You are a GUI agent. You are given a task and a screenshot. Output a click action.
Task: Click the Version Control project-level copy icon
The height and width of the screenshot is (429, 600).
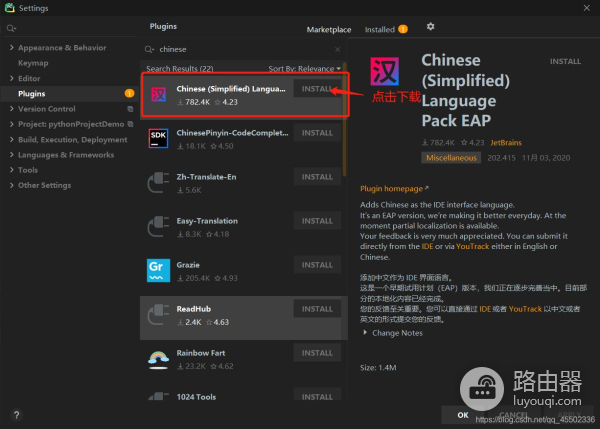(130, 109)
